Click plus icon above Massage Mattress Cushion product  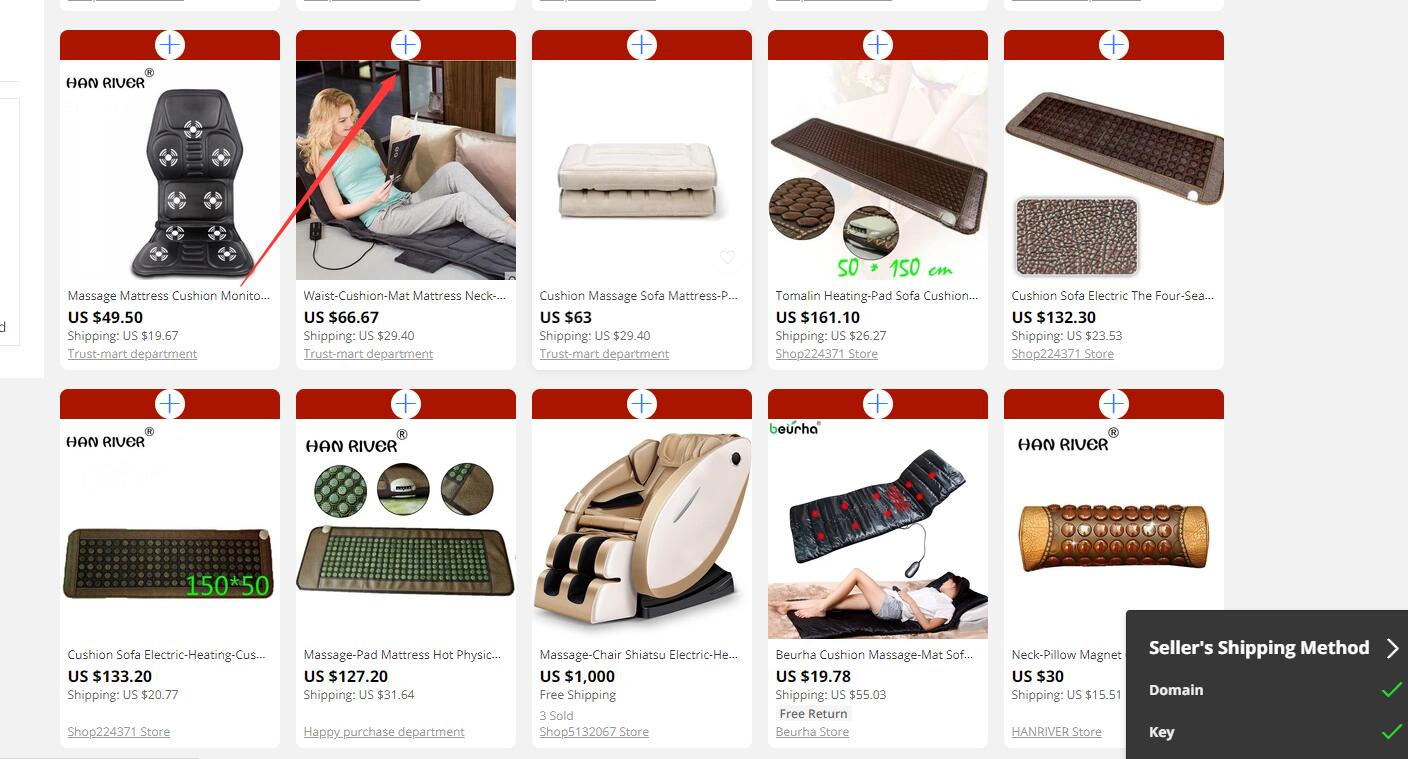click(x=170, y=44)
